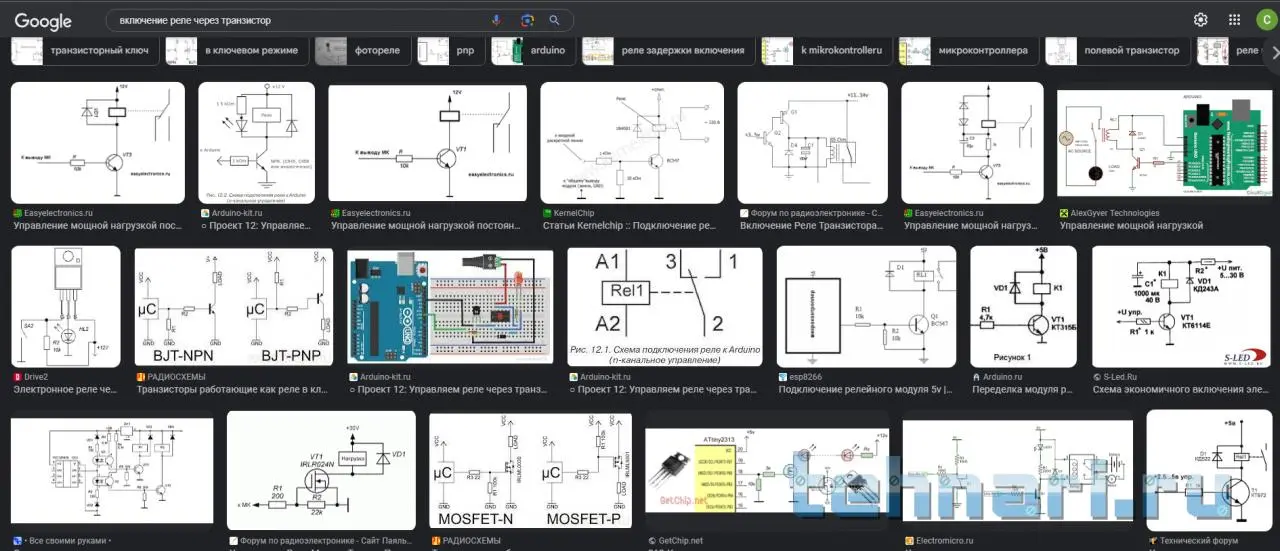Open the Drive2 transistor package thumbnail
This screenshot has width=1280, height=551.
click(66, 306)
